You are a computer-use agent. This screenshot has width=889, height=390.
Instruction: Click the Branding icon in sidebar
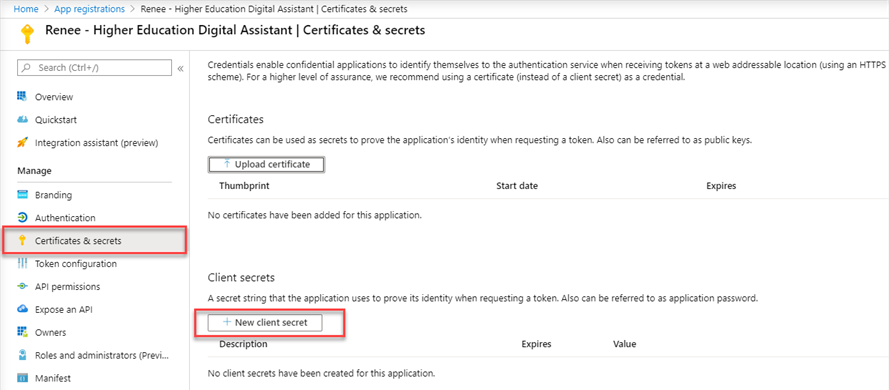pyautogui.click(x=22, y=195)
